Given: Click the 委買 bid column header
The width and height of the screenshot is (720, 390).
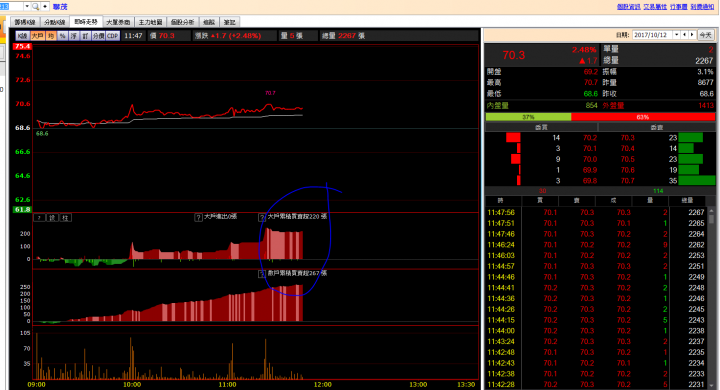Looking at the screenshot, I should point(541,127).
